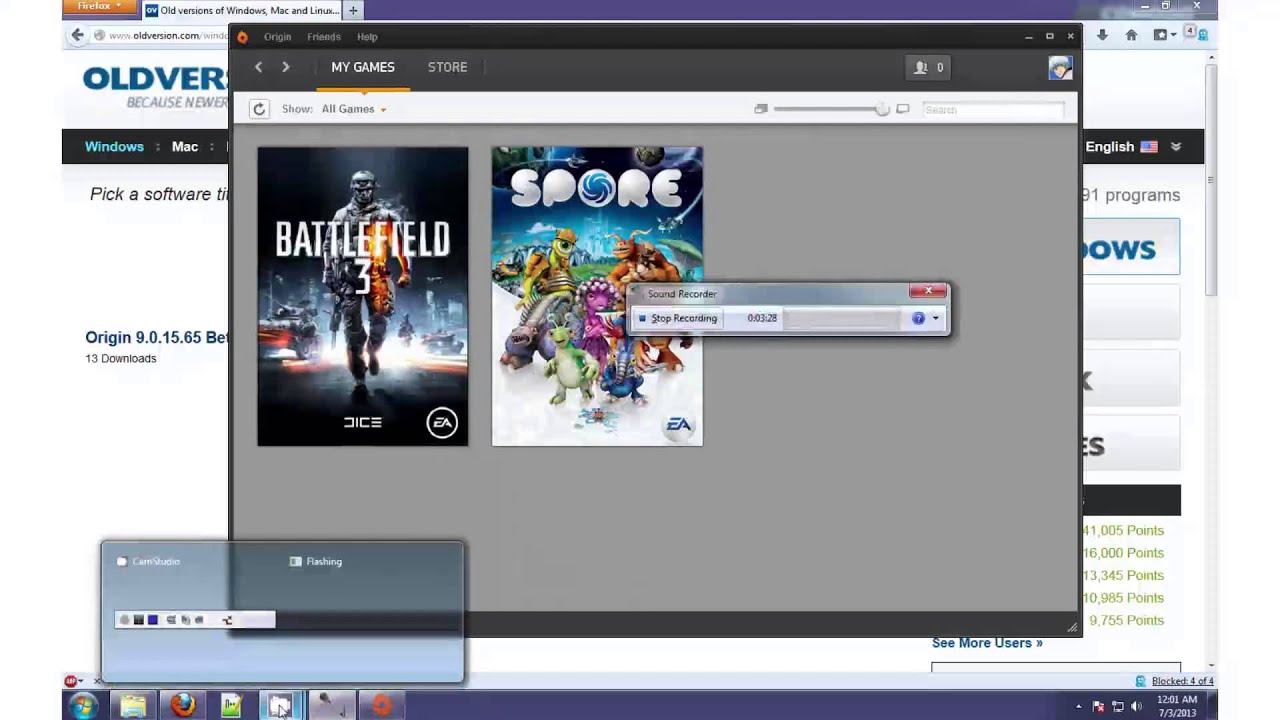
Task: Click the Firefox menu button
Action: pyautogui.click(x=98, y=7)
